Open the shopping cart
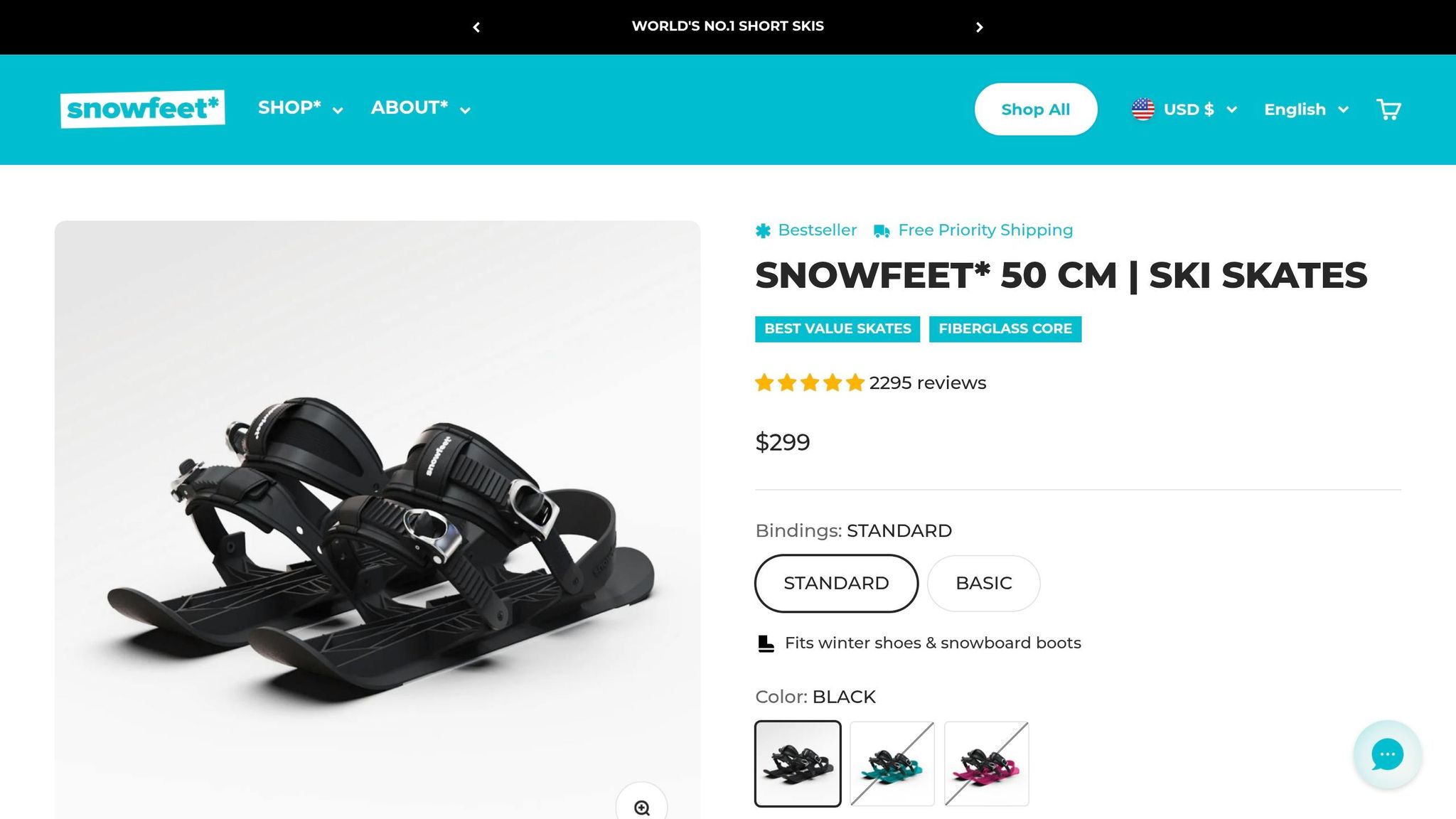The width and height of the screenshot is (1456, 819). tap(1388, 109)
